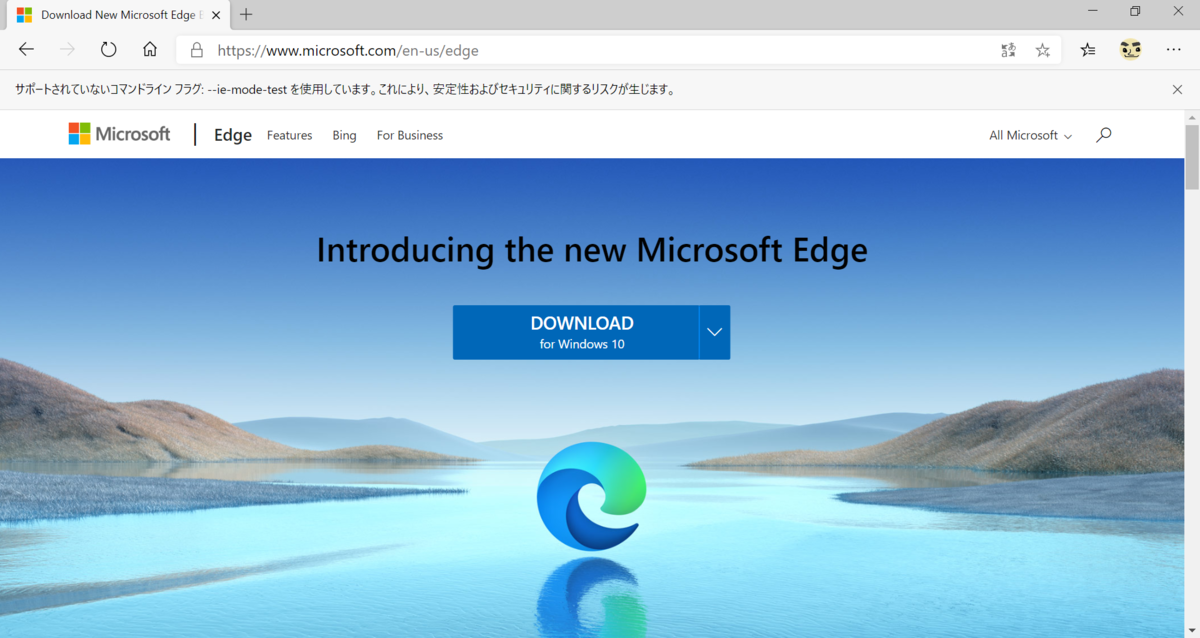The width and height of the screenshot is (1200, 638).
Task: Open the For Business menu item
Action: (410, 135)
